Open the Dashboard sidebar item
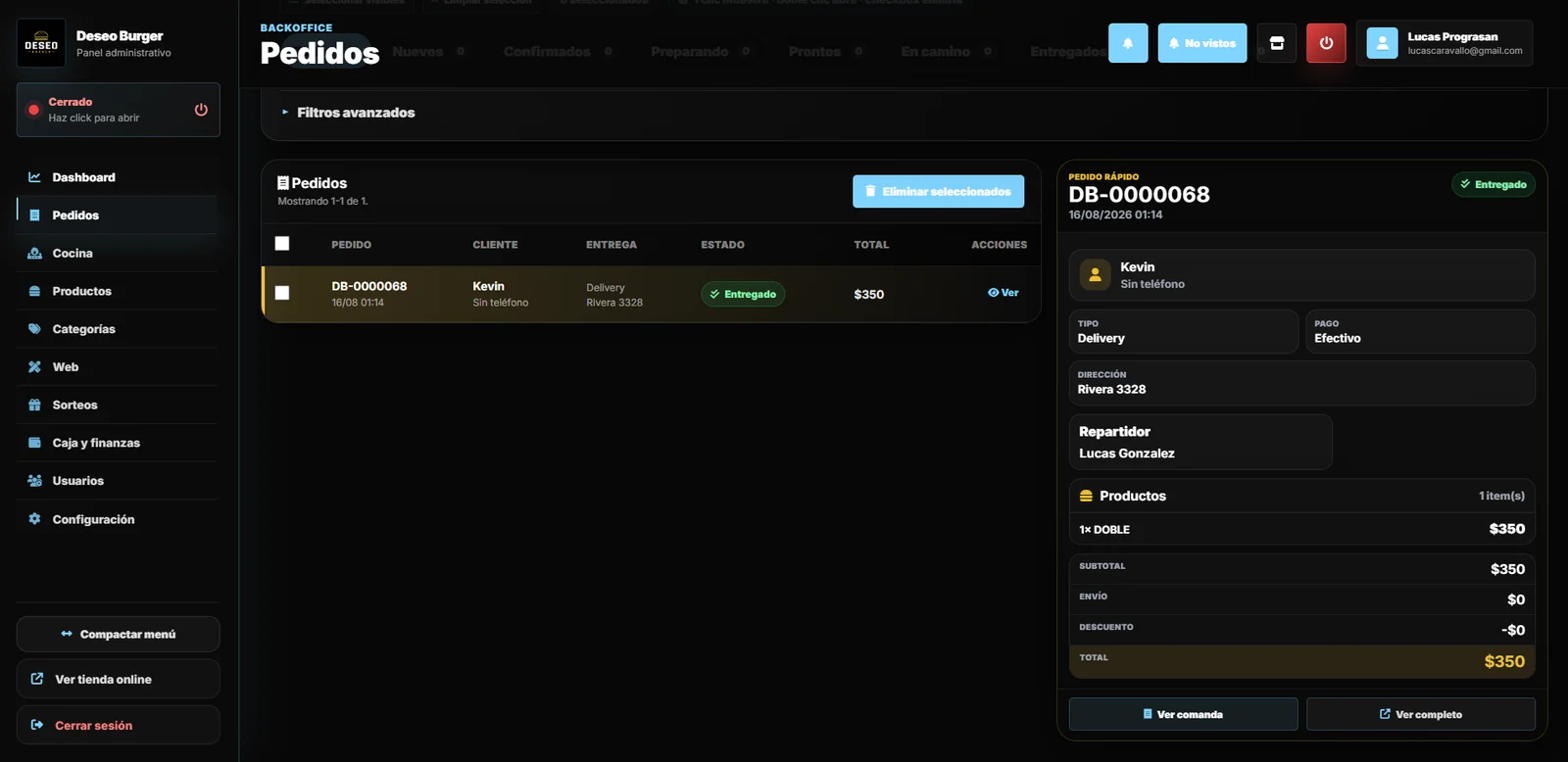Image resolution: width=1568 pixels, height=762 pixels. (118, 177)
